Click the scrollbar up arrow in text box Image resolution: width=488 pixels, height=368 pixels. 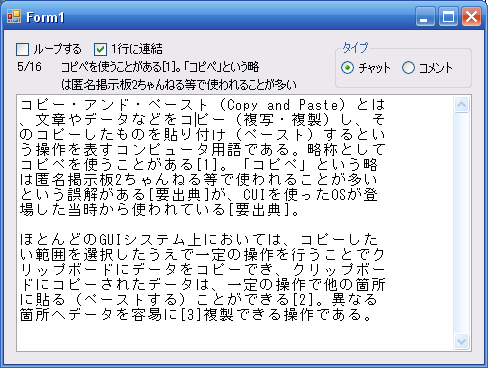[x=462, y=105]
